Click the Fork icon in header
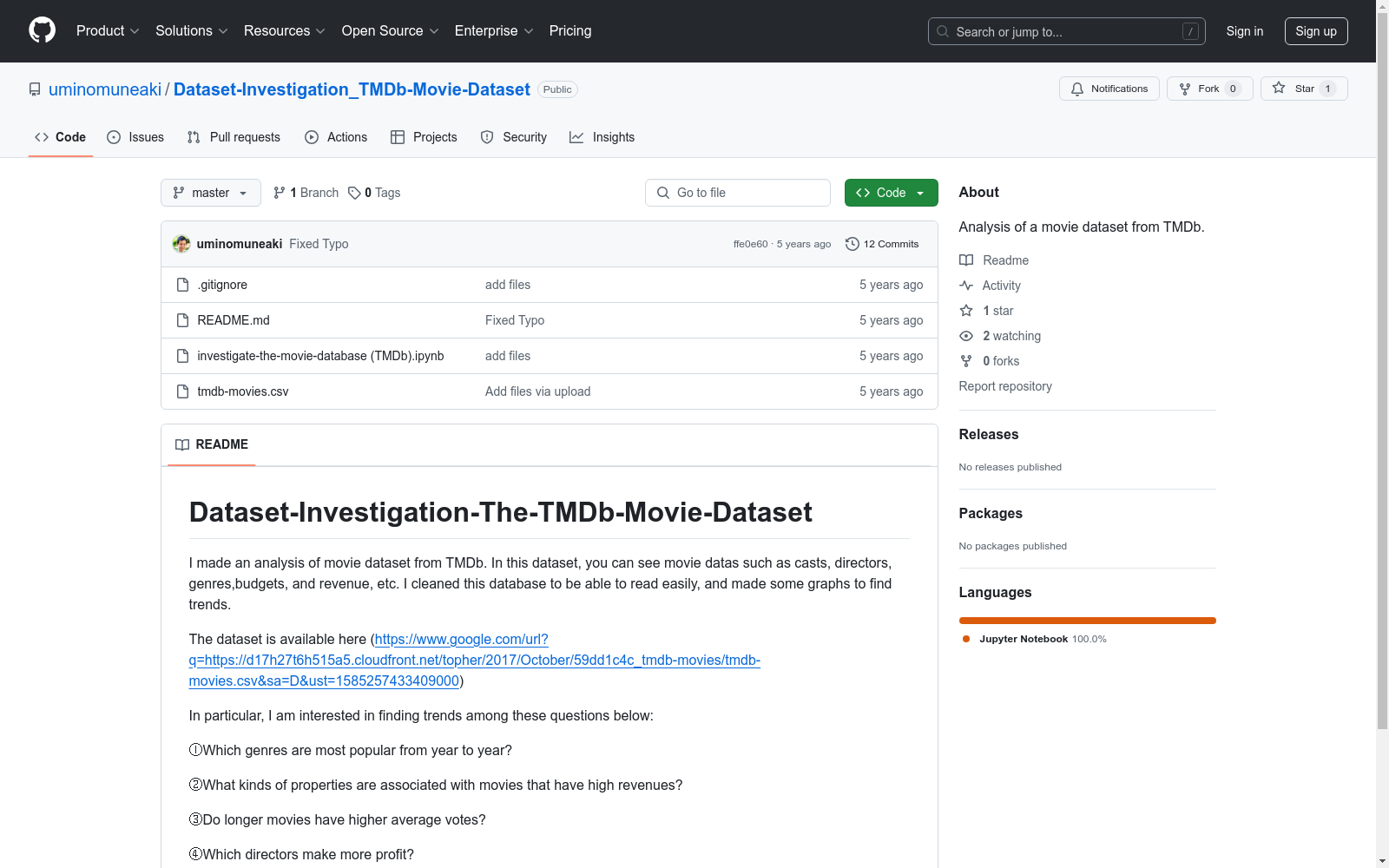 point(1185,89)
